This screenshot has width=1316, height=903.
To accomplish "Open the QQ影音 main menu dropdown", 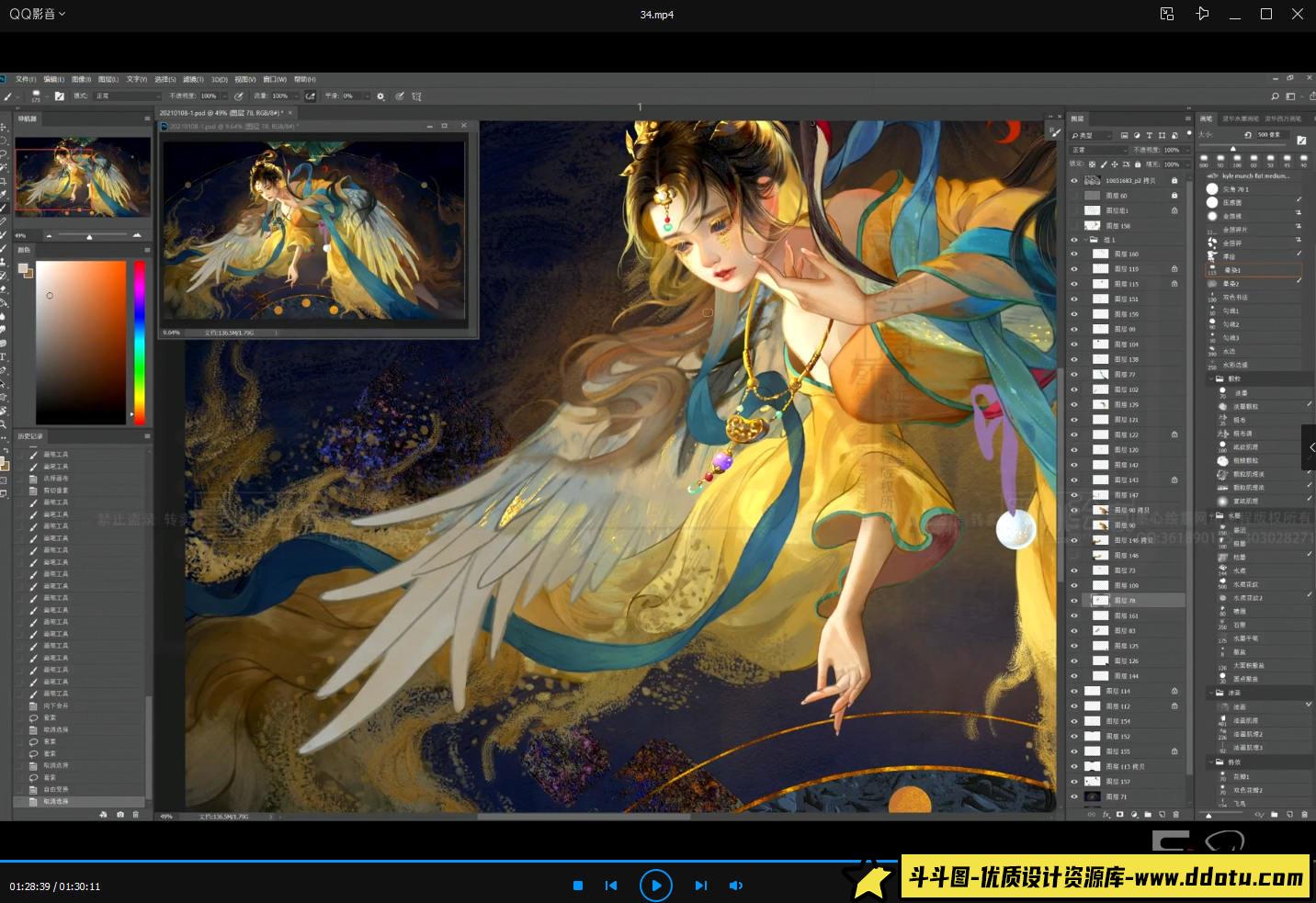I will point(38,14).
